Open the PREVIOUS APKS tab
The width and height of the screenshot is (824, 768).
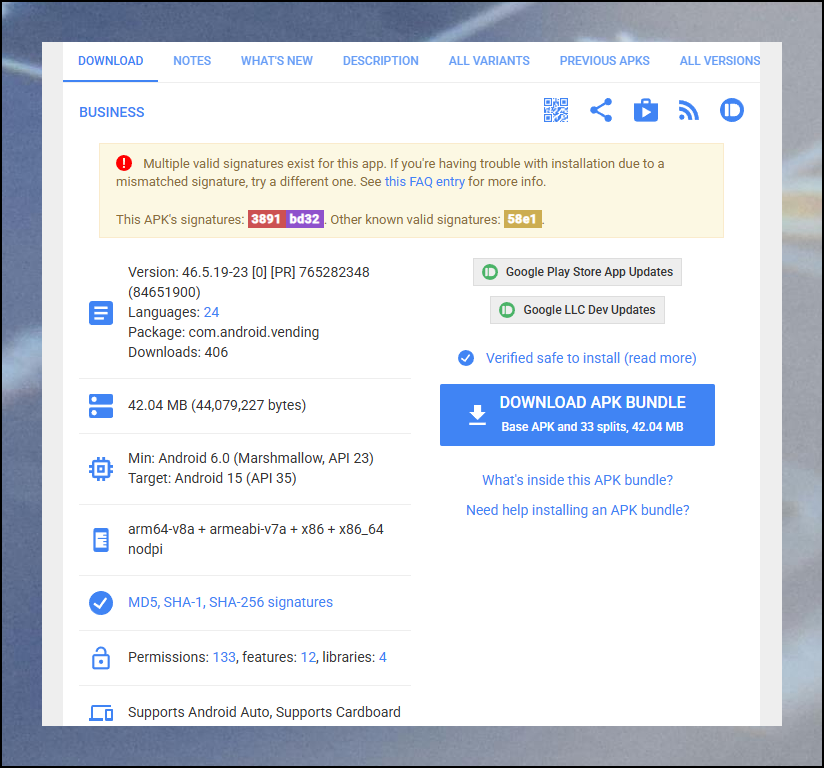[604, 61]
